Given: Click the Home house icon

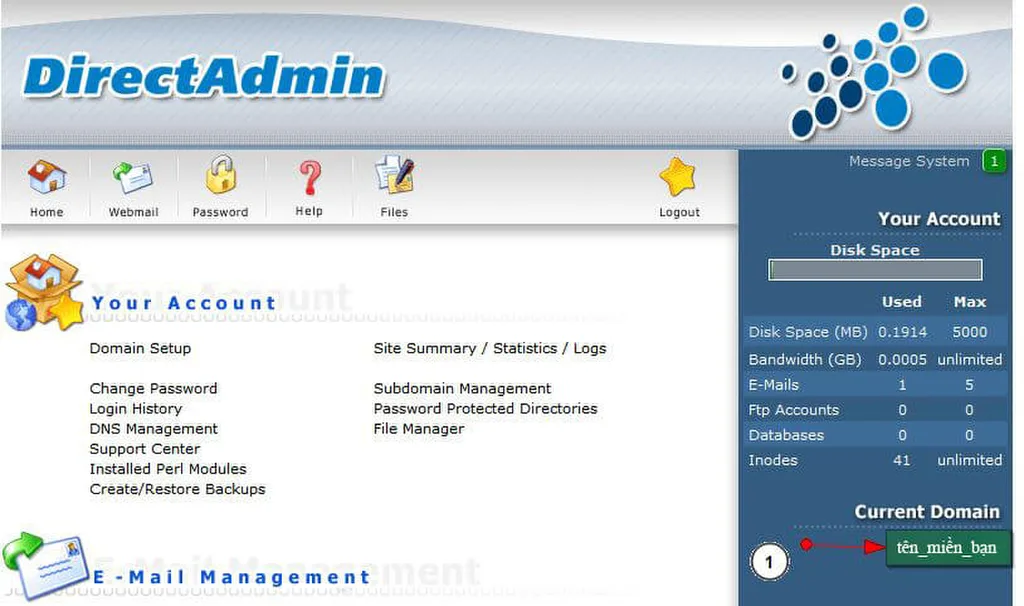Looking at the screenshot, I should coord(46,176).
